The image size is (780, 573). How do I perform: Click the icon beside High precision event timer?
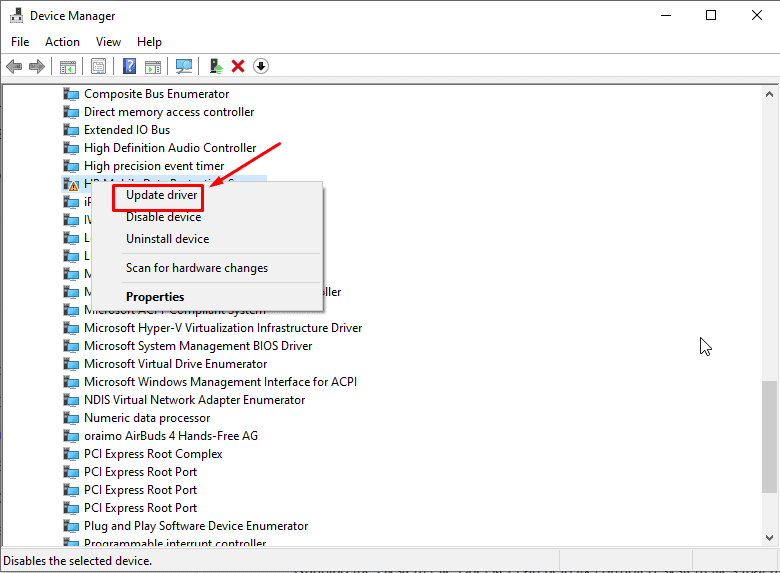(x=71, y=166)
